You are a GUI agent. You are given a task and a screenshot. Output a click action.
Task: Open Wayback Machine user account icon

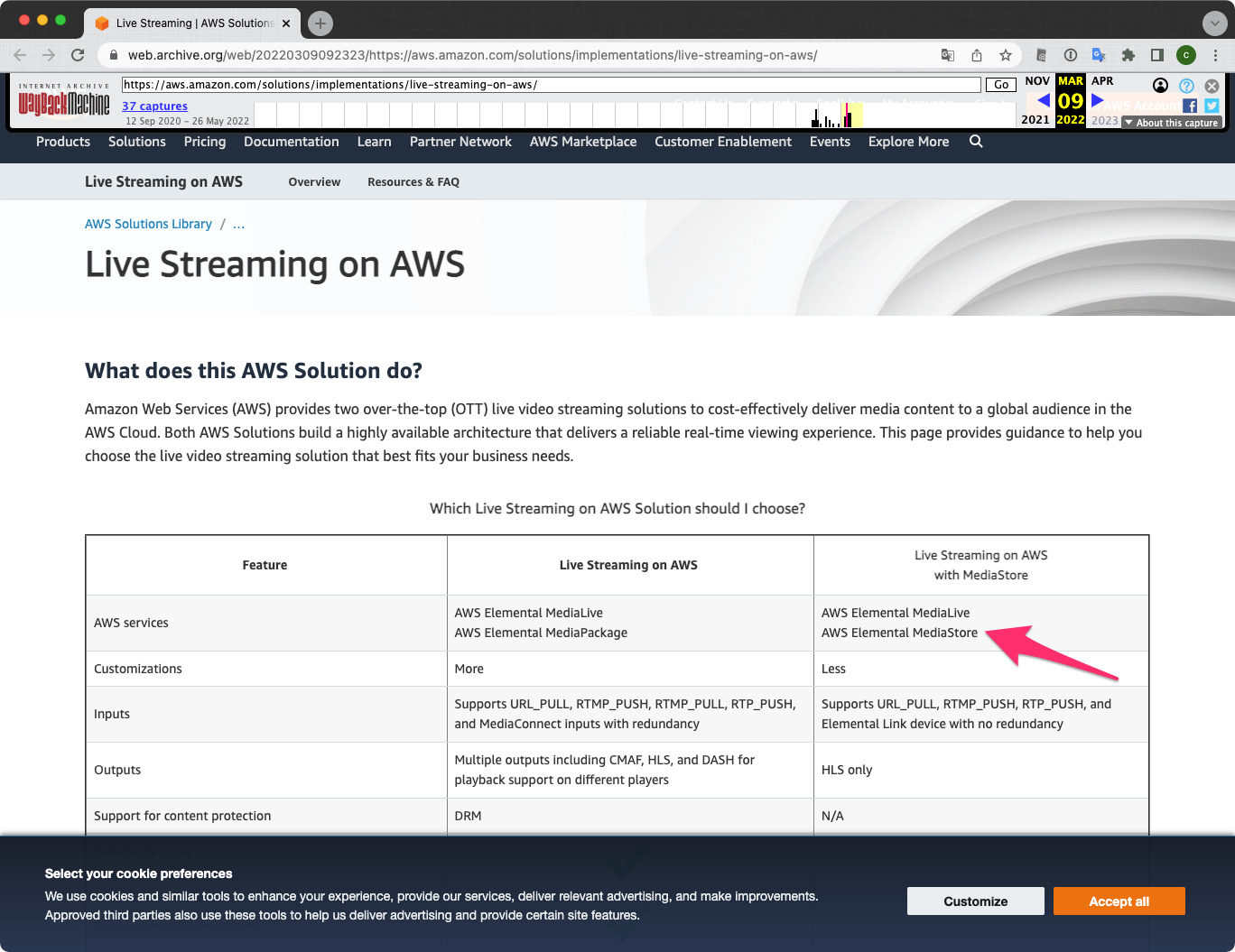point(1161,86)
